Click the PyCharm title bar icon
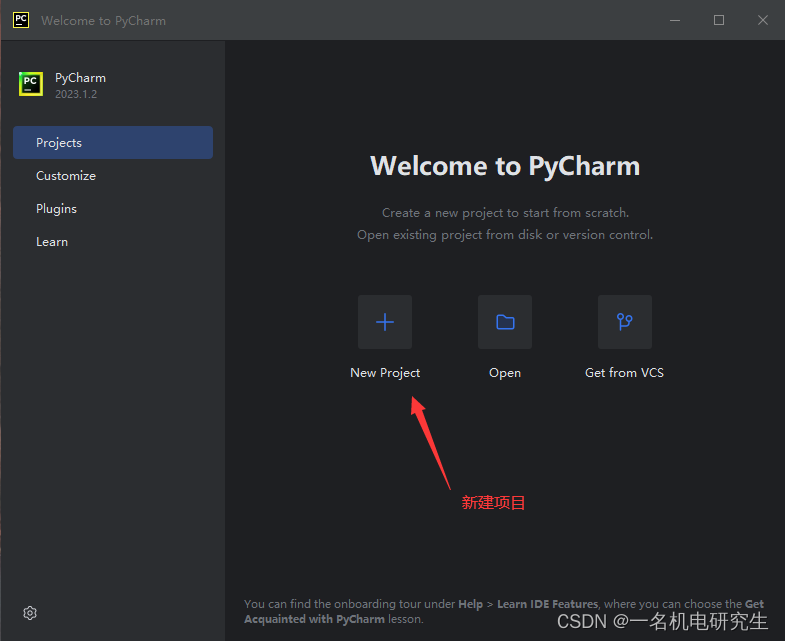Screen dimensions: 785x641 (21, 20)
